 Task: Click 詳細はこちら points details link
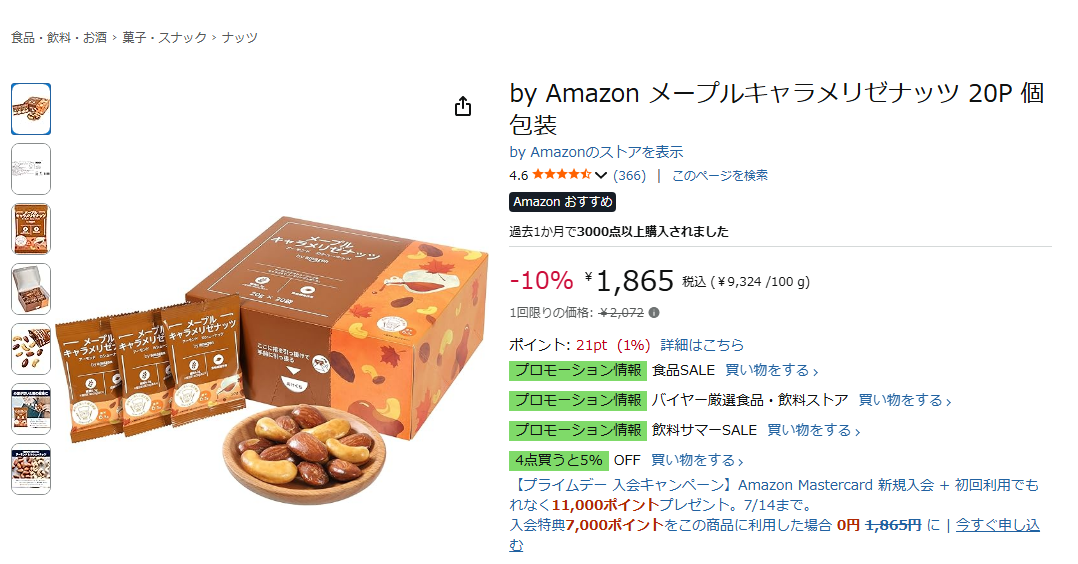click(702, 345)
